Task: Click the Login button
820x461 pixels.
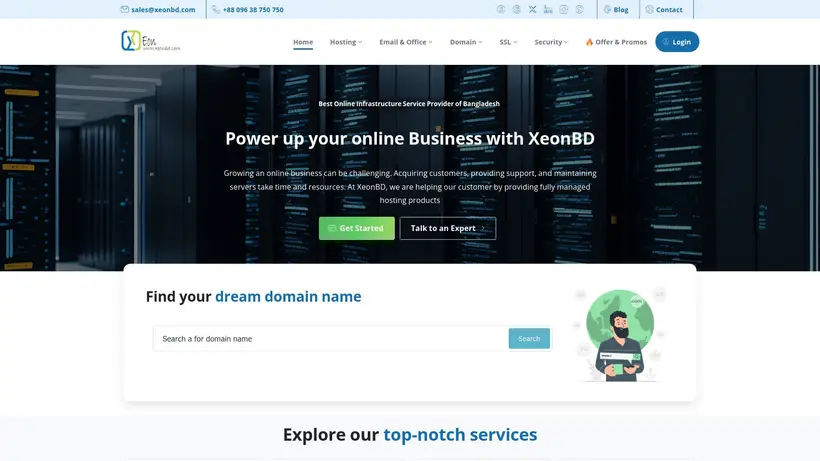Action: (677, 42)
